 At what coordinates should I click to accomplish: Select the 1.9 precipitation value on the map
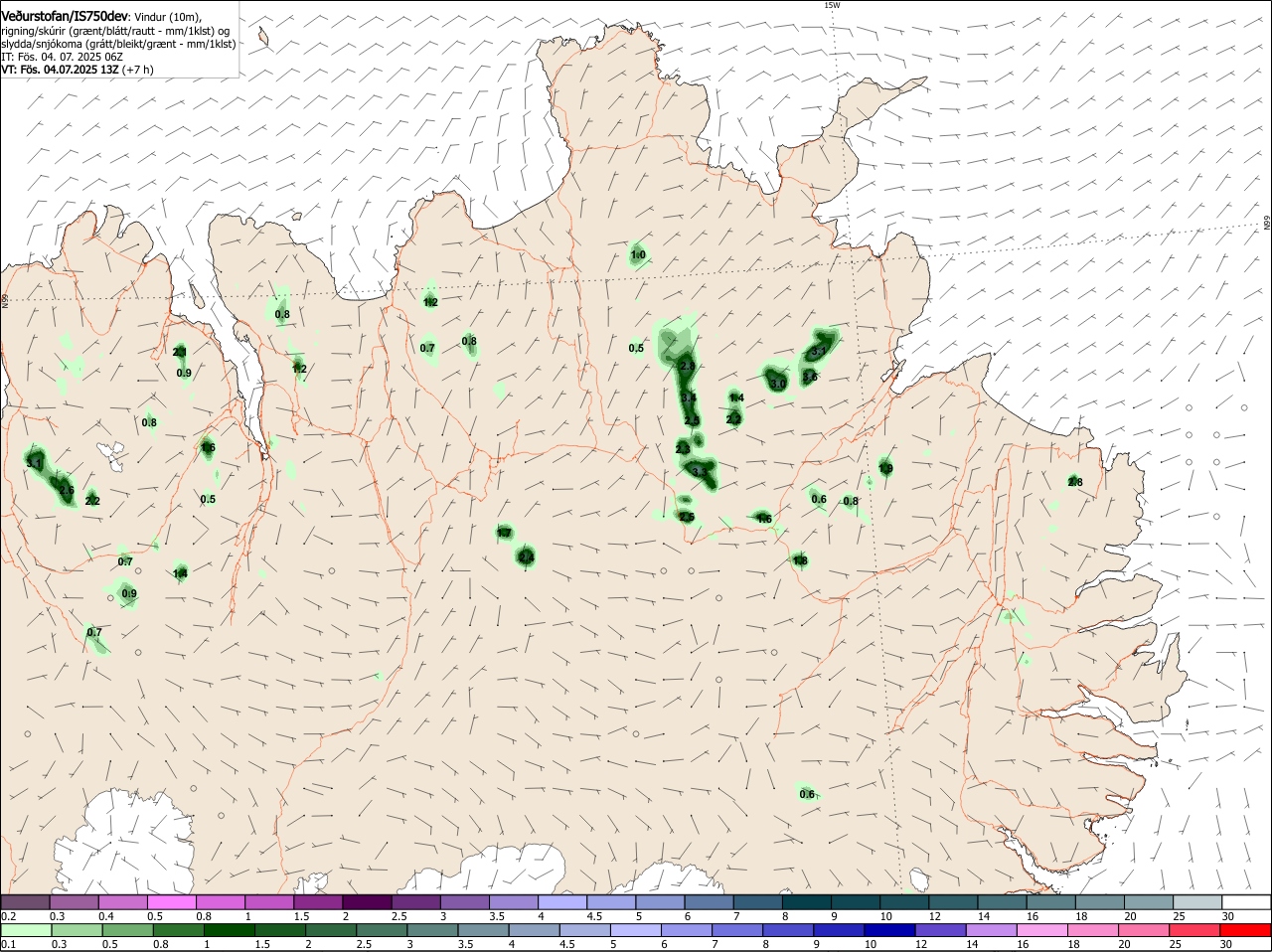(x=885, y=468)
